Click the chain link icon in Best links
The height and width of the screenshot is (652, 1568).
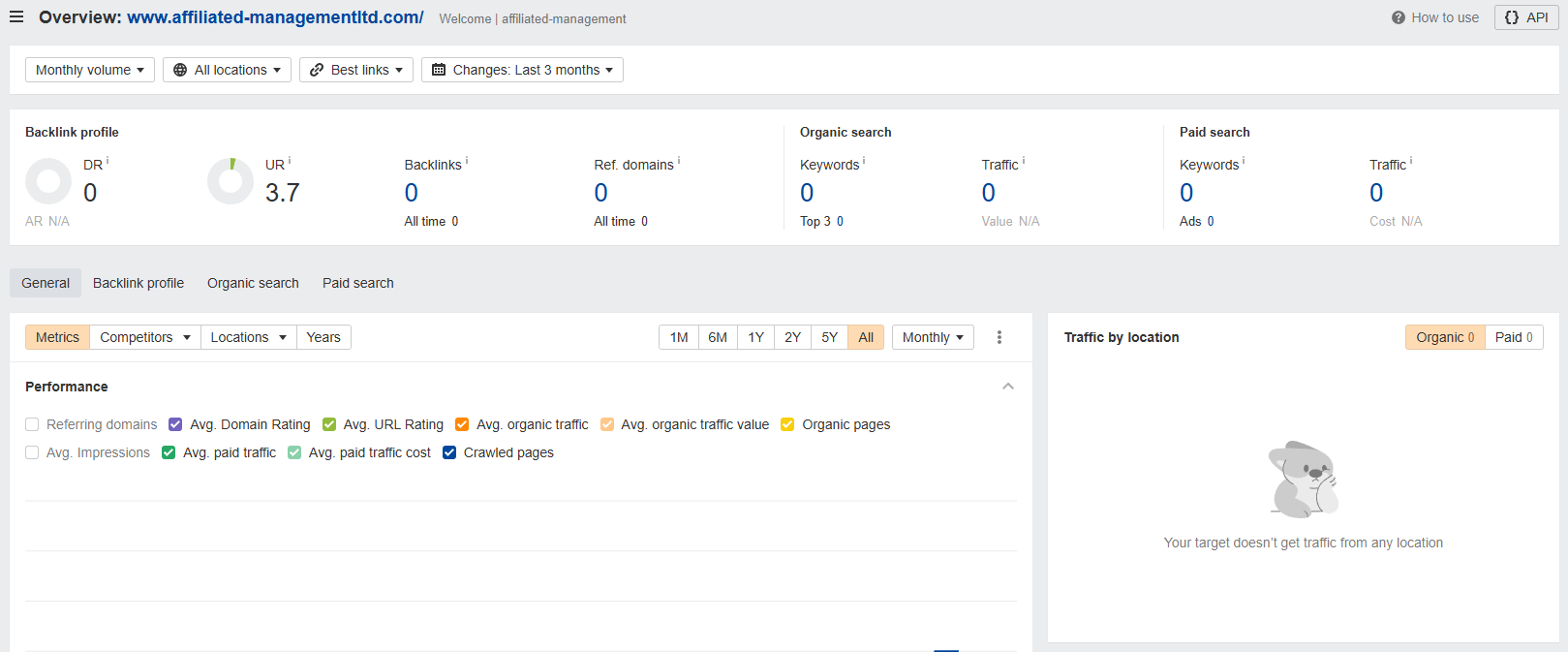317,70
